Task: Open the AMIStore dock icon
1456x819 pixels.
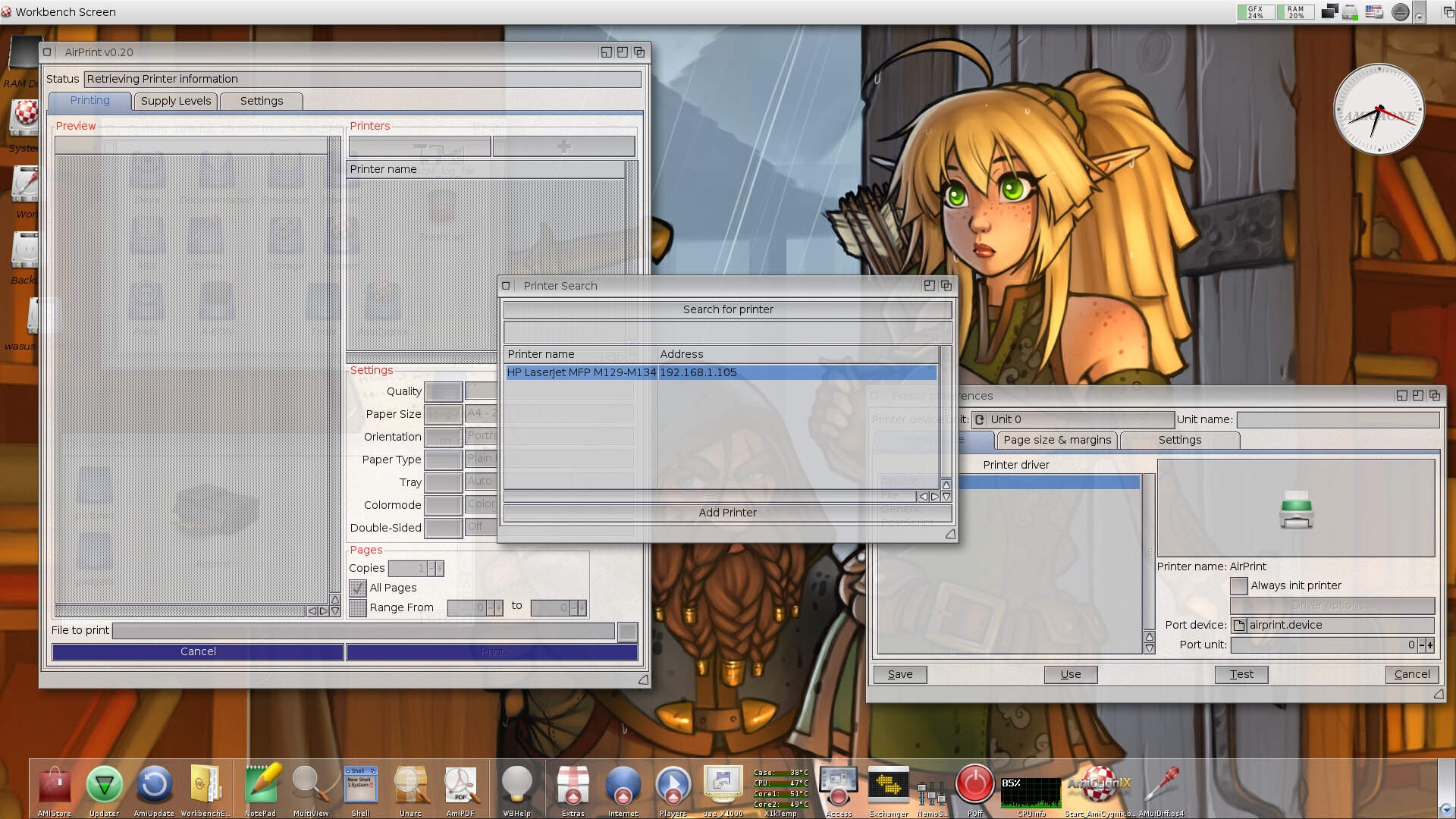Action: pos(54,786)
